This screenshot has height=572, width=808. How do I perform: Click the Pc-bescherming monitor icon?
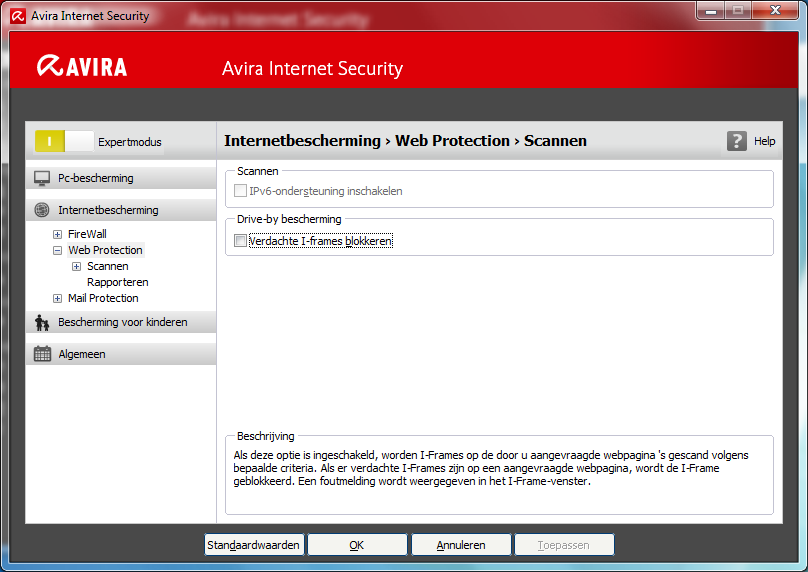click(42, 178)
